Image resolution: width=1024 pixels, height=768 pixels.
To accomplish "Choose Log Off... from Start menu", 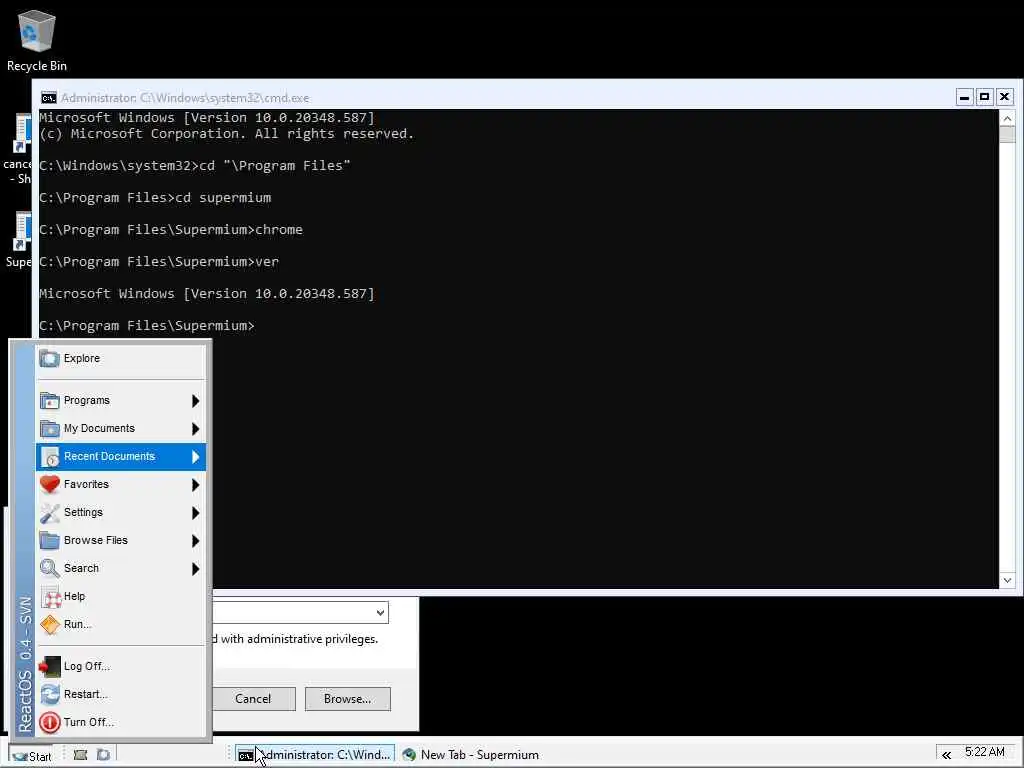I will tap(121, 666).
